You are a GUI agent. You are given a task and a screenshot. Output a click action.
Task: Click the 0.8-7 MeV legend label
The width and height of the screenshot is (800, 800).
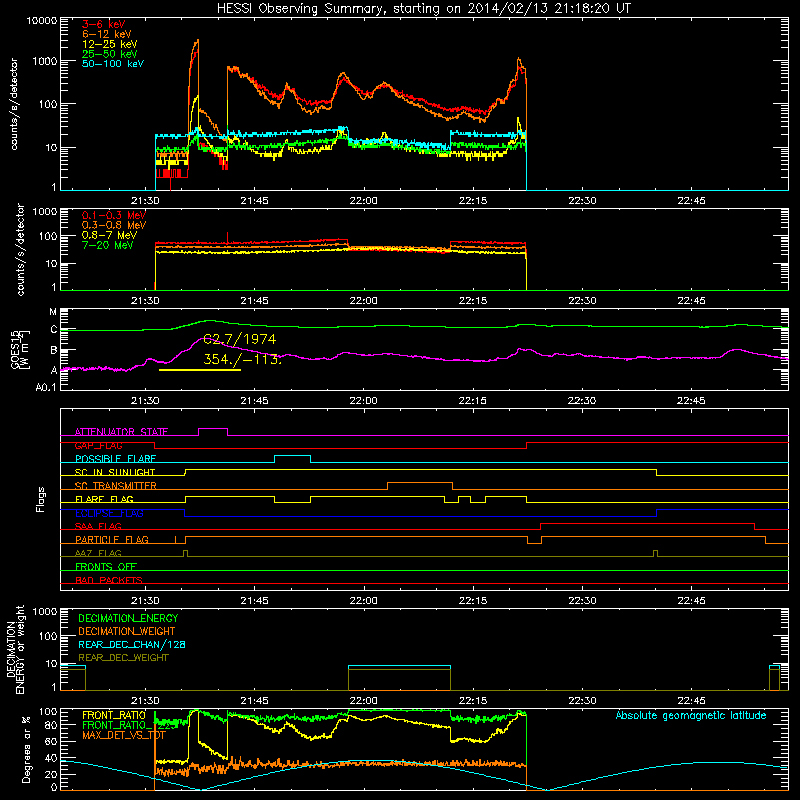[109, 235]
